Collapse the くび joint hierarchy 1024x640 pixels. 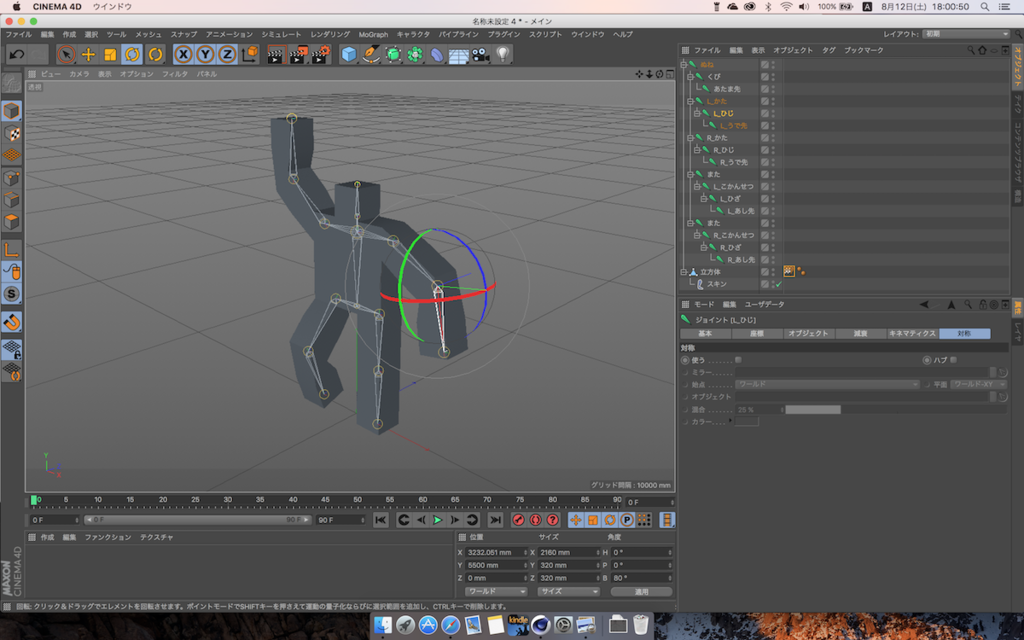coord(690,76)
